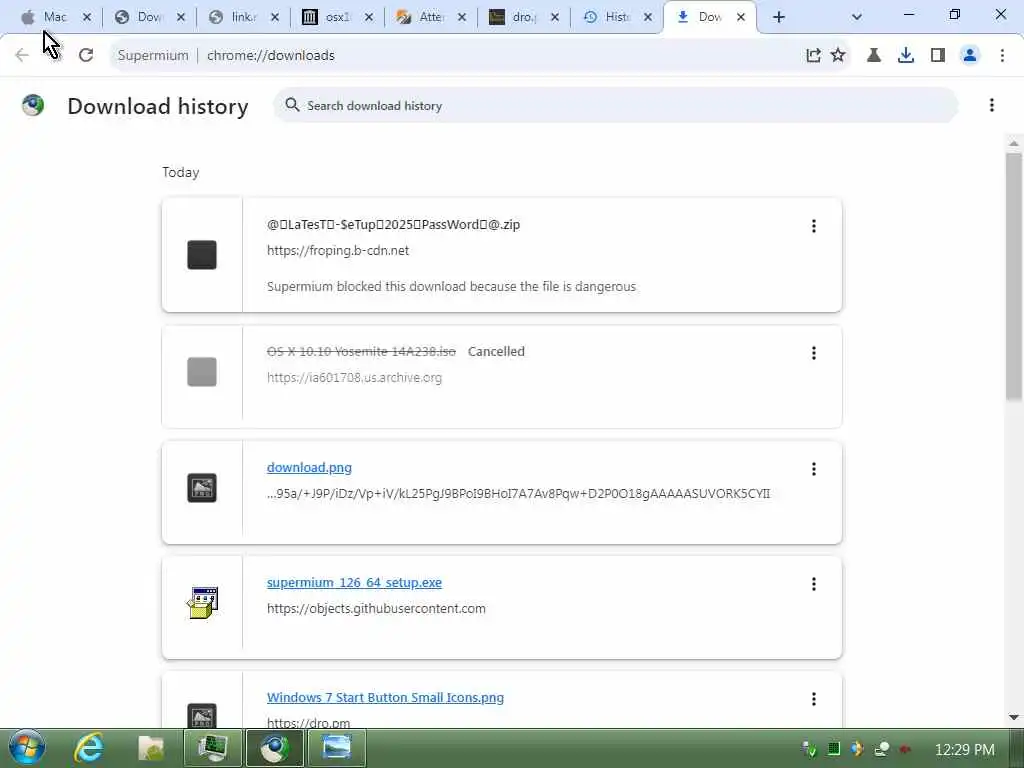Click the Supermium taskbar button

[274, 748]
